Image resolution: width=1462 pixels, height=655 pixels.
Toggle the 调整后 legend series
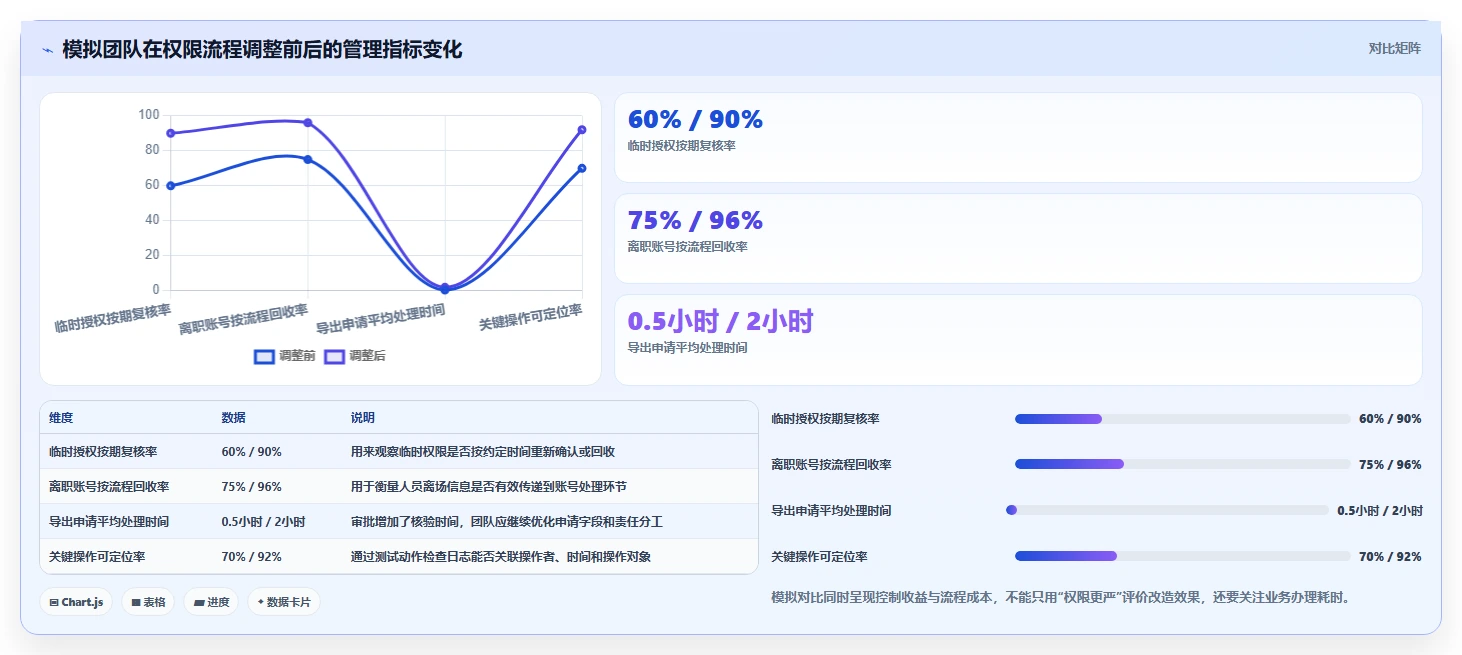tap(354, 356)
